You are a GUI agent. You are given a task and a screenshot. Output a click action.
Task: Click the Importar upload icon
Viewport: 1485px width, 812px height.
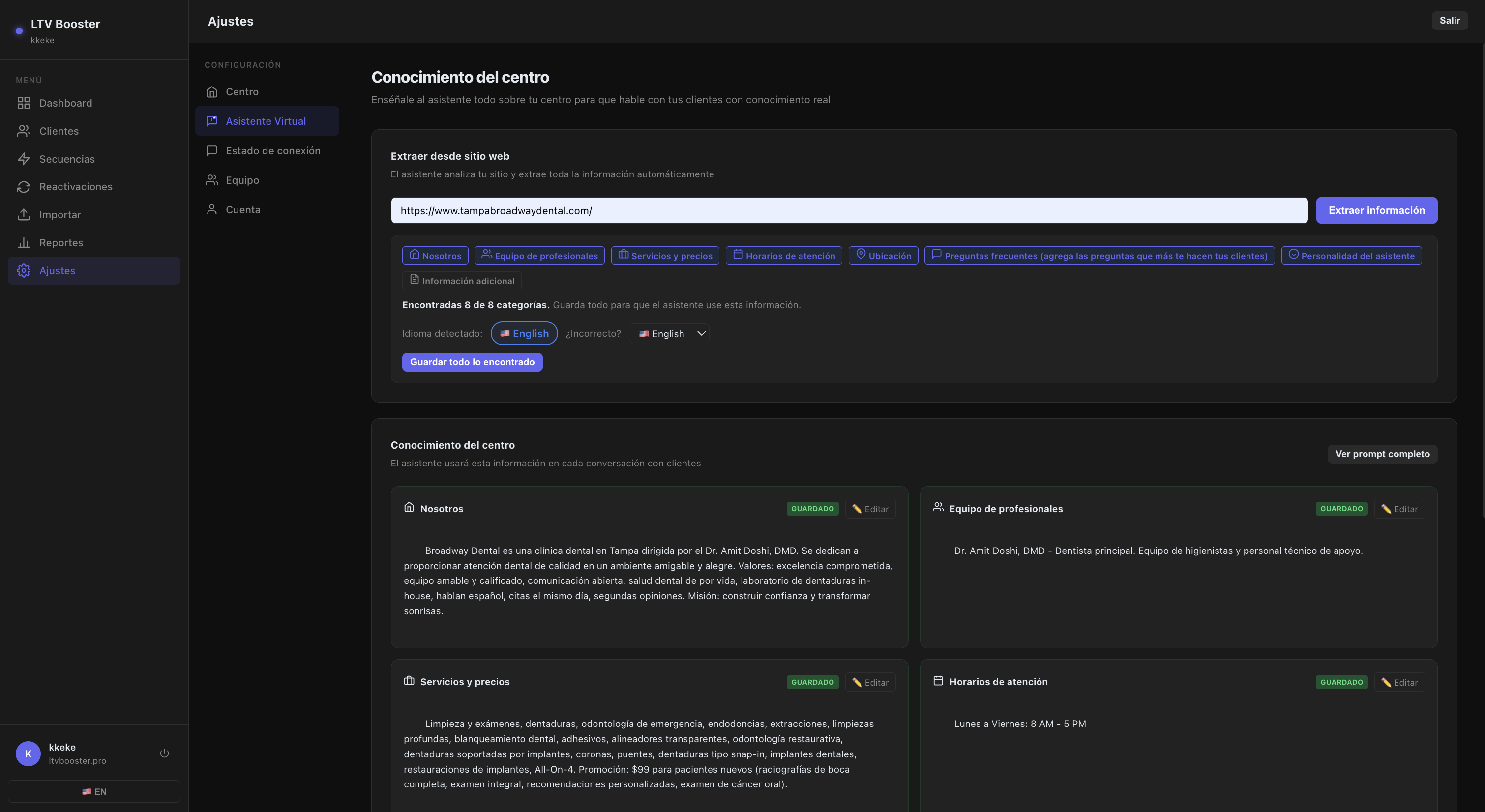24,214
